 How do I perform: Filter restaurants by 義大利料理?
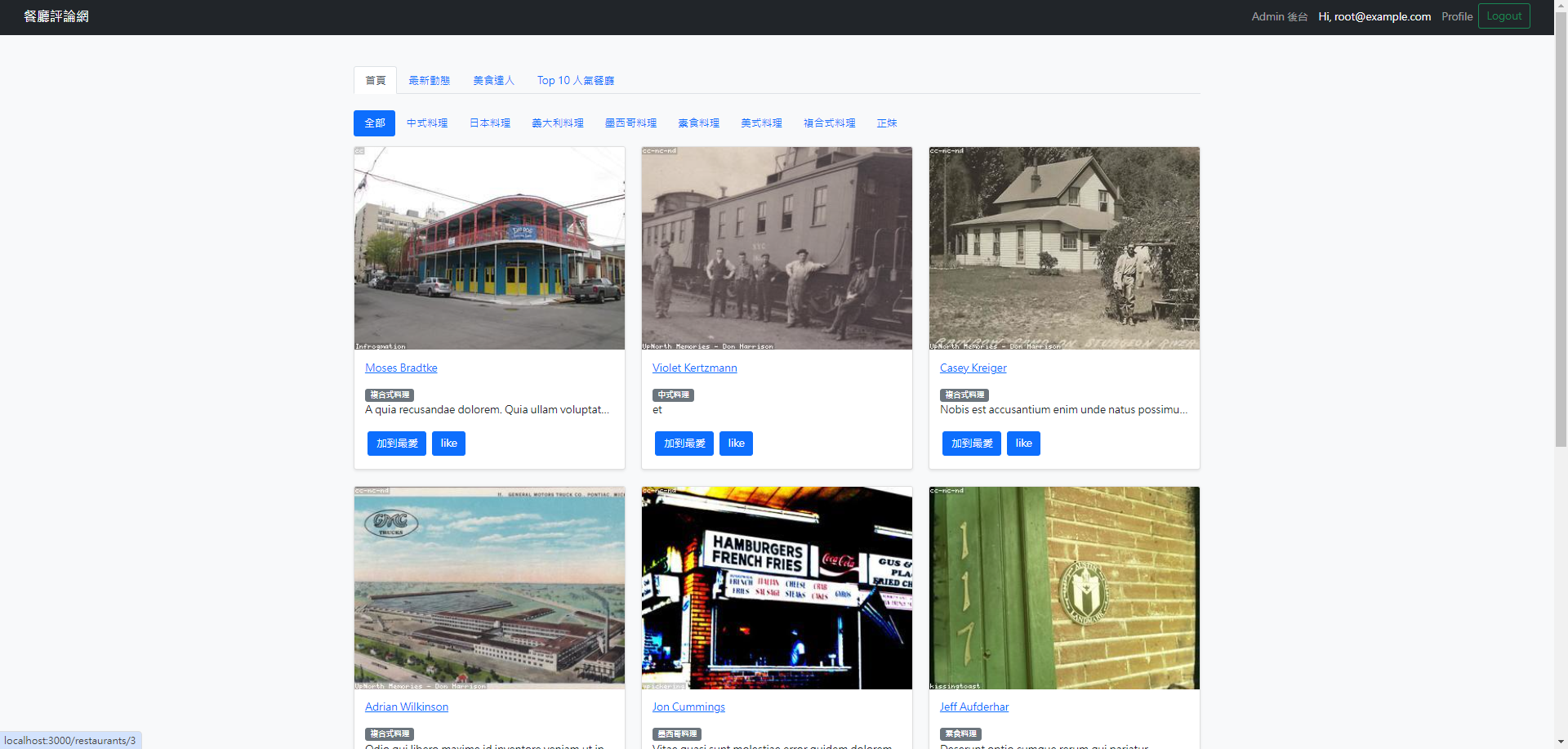click(x=558, y=123)
